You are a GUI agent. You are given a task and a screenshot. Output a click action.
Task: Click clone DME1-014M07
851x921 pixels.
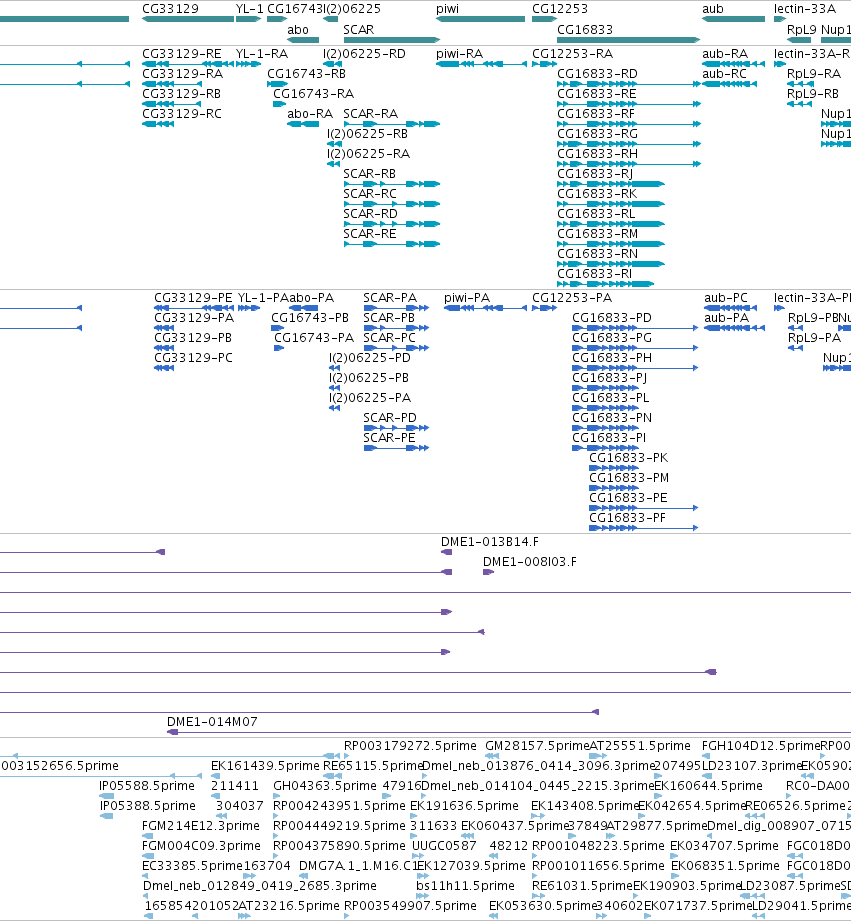click(509, 732)
